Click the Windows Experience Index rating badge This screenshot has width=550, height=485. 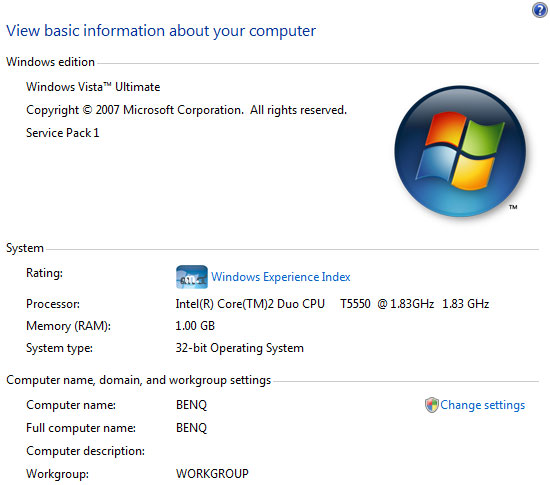tap(192, 277)
